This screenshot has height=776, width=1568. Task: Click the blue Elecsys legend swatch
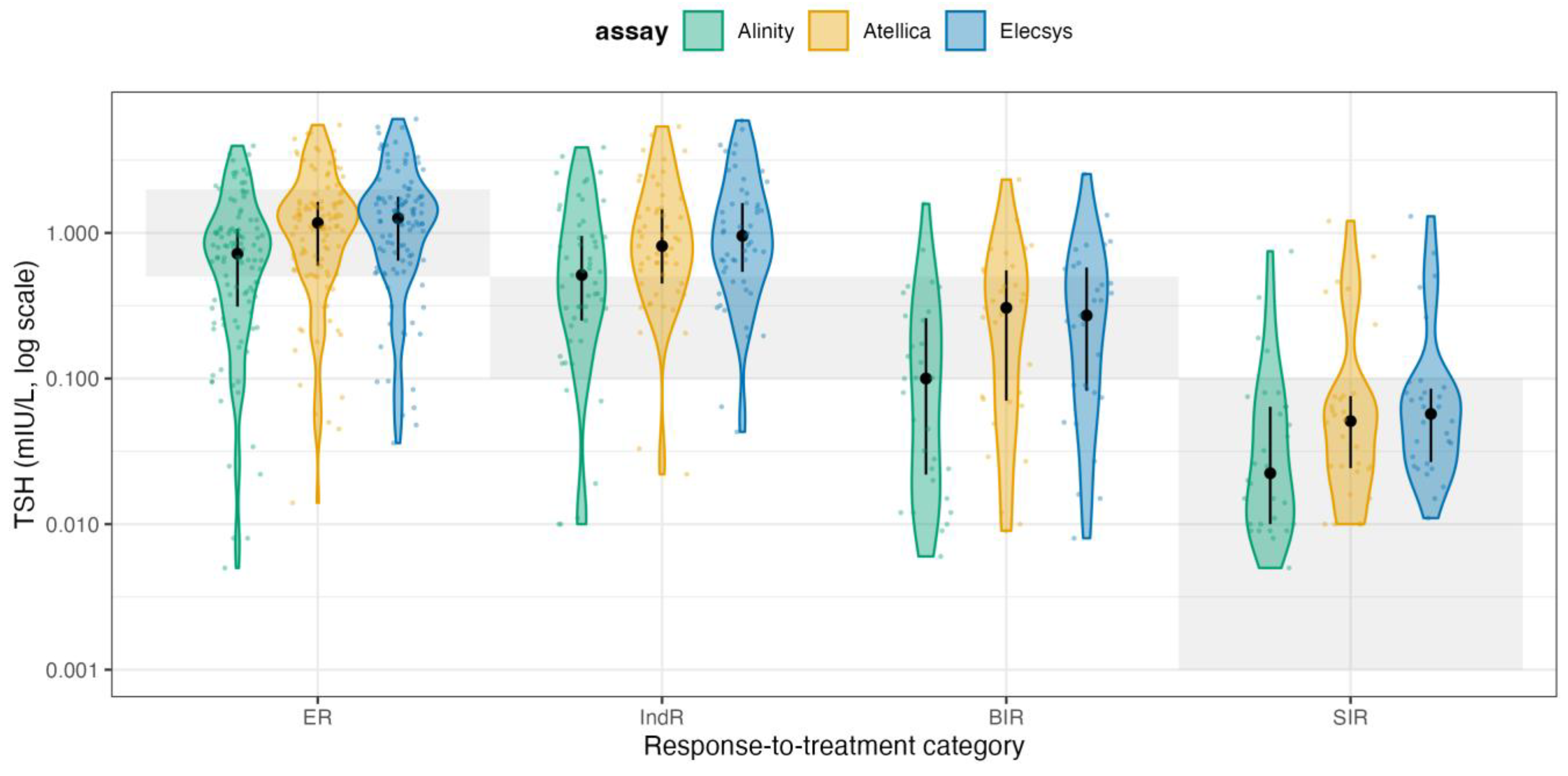point(965,31)
